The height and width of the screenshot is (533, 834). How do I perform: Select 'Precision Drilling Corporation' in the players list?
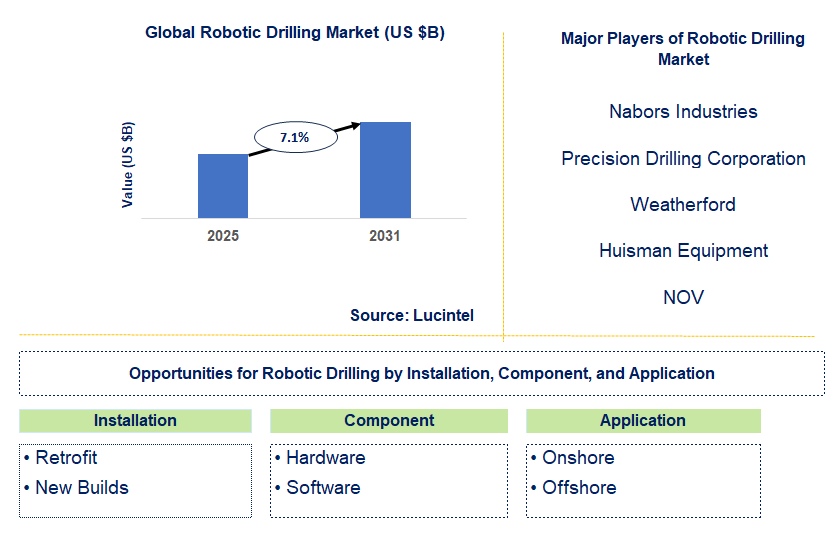point(683,159)
